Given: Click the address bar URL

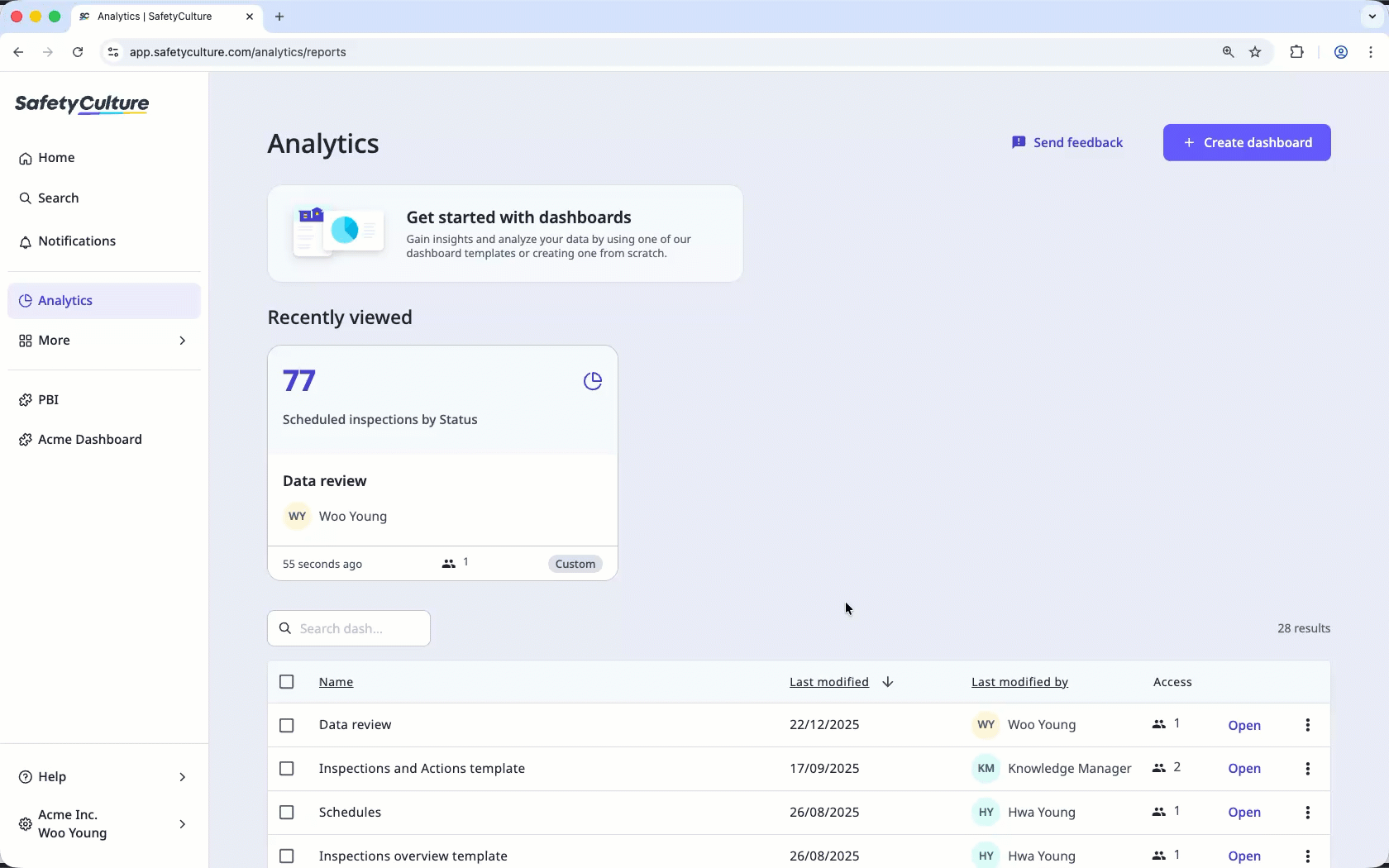Looking at the screenshot, I should 238,52.
